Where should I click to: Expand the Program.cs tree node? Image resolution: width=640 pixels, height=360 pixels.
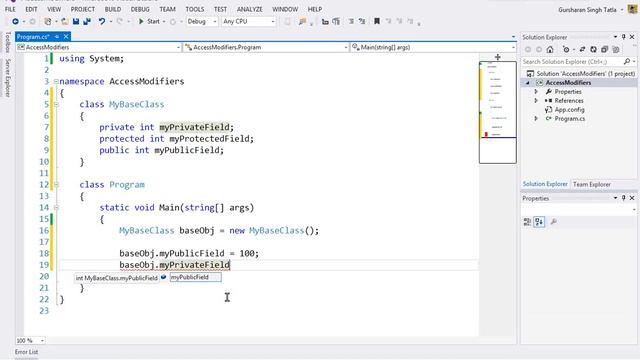coord(536,118)
